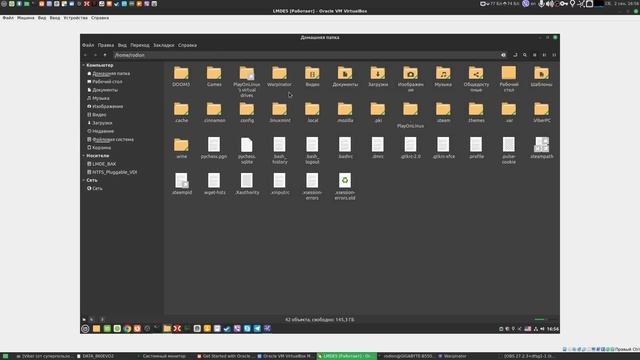
Task: Open the Закладки menu
Action: click(x=164, y=45)
